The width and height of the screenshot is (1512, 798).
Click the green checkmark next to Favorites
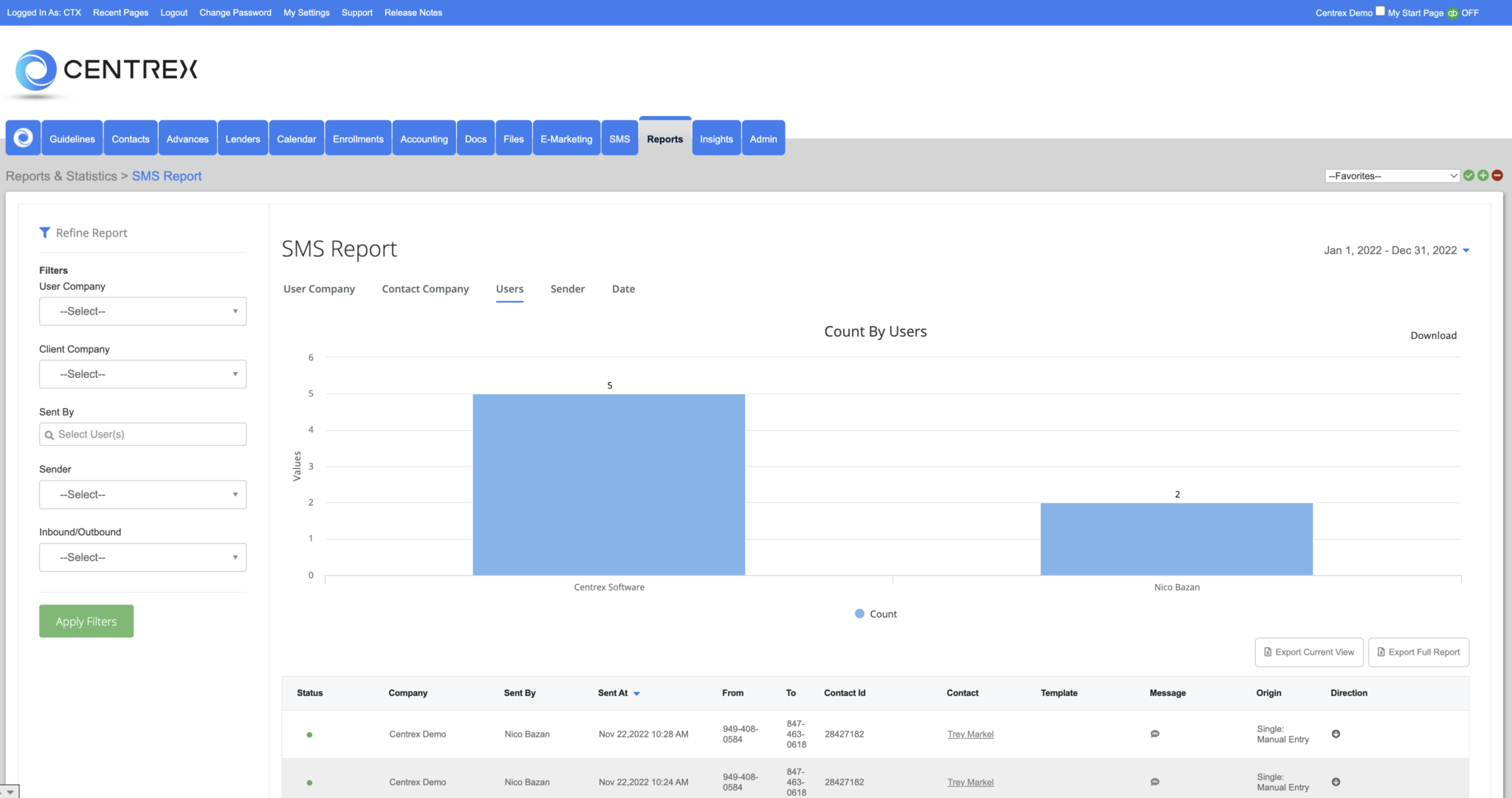point(1468,175)
